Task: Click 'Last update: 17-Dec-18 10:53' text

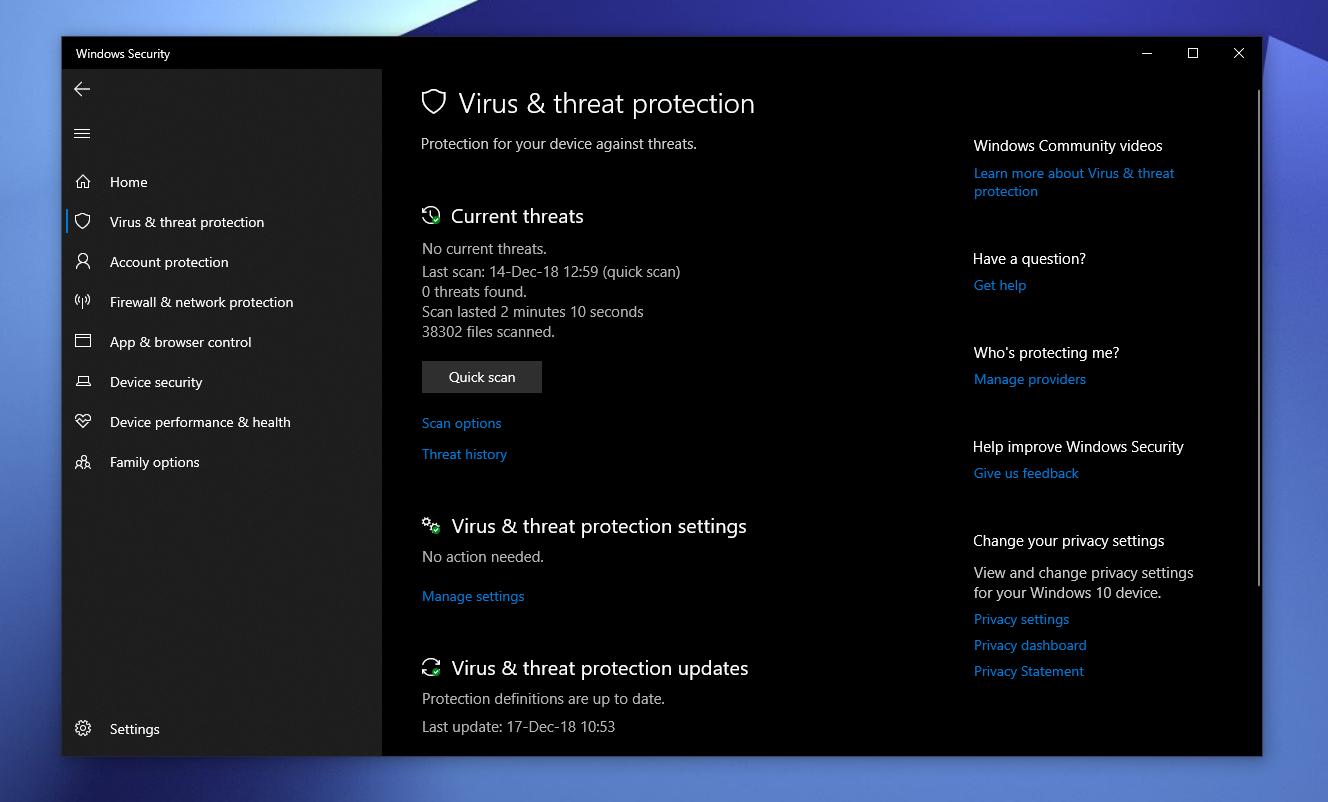Action: click(518, 727)
